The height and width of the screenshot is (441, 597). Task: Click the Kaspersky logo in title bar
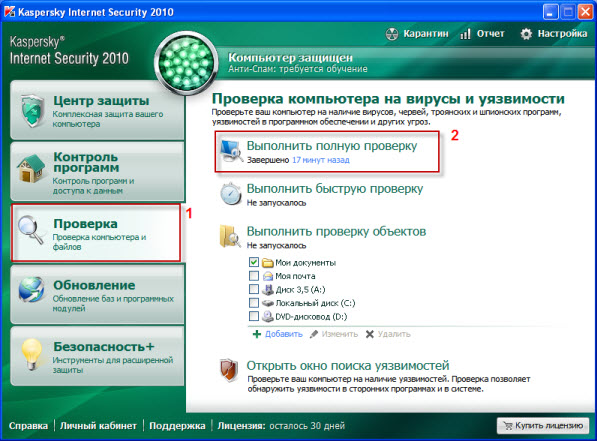[x=10, y=12]
